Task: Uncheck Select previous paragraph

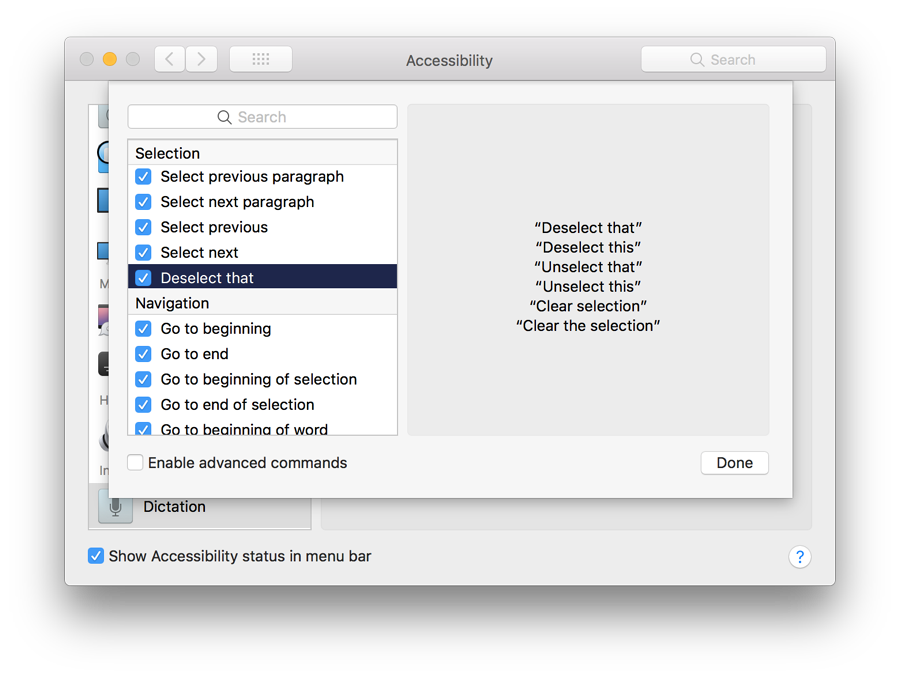Action: pos(143,177)
